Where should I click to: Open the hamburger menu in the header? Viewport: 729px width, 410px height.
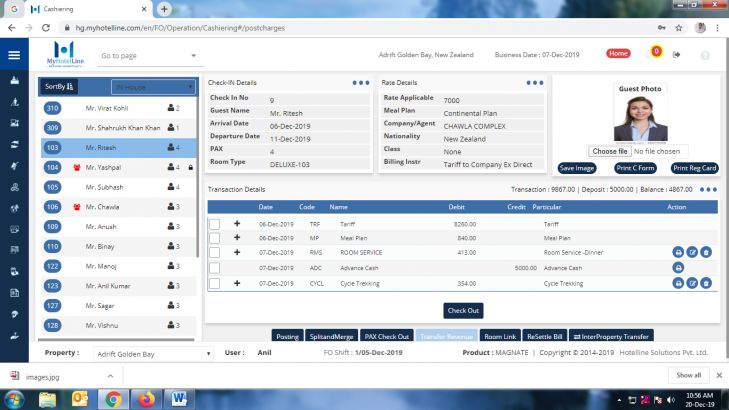click(14, 54)
